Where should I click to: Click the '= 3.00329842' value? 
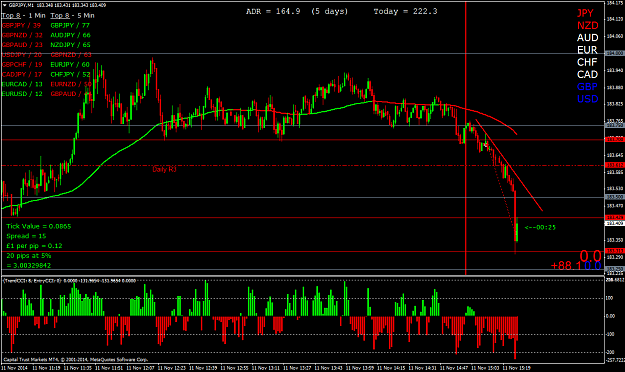click(x=29, y=266)
